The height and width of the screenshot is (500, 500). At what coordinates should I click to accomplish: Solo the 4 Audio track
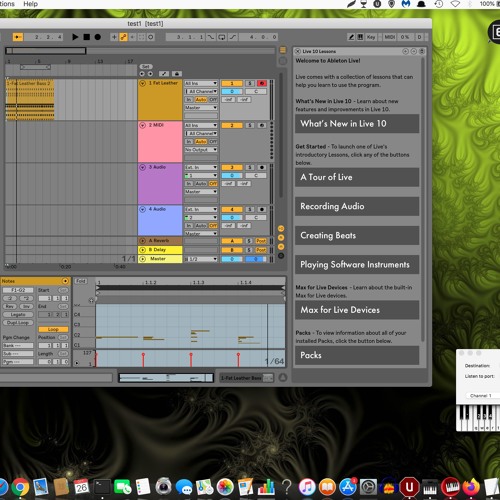(x=250, y=209)
